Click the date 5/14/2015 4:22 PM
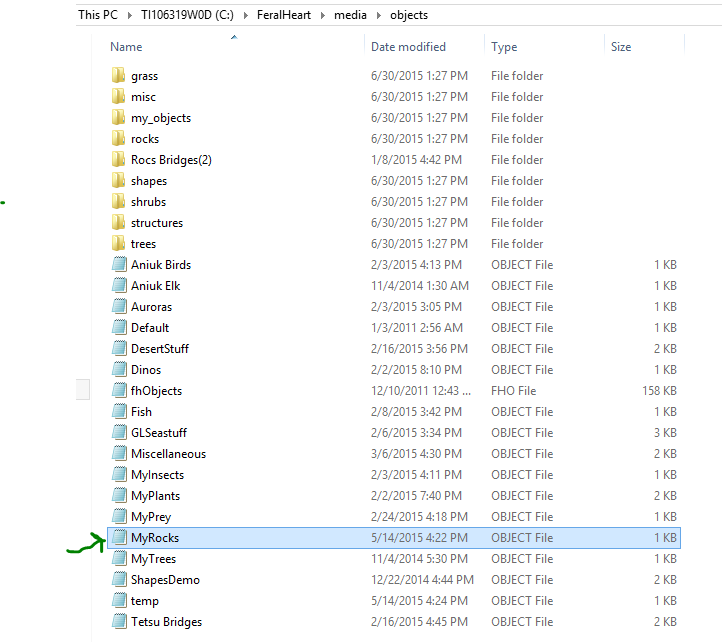The image size is (722, 642). 419,537
